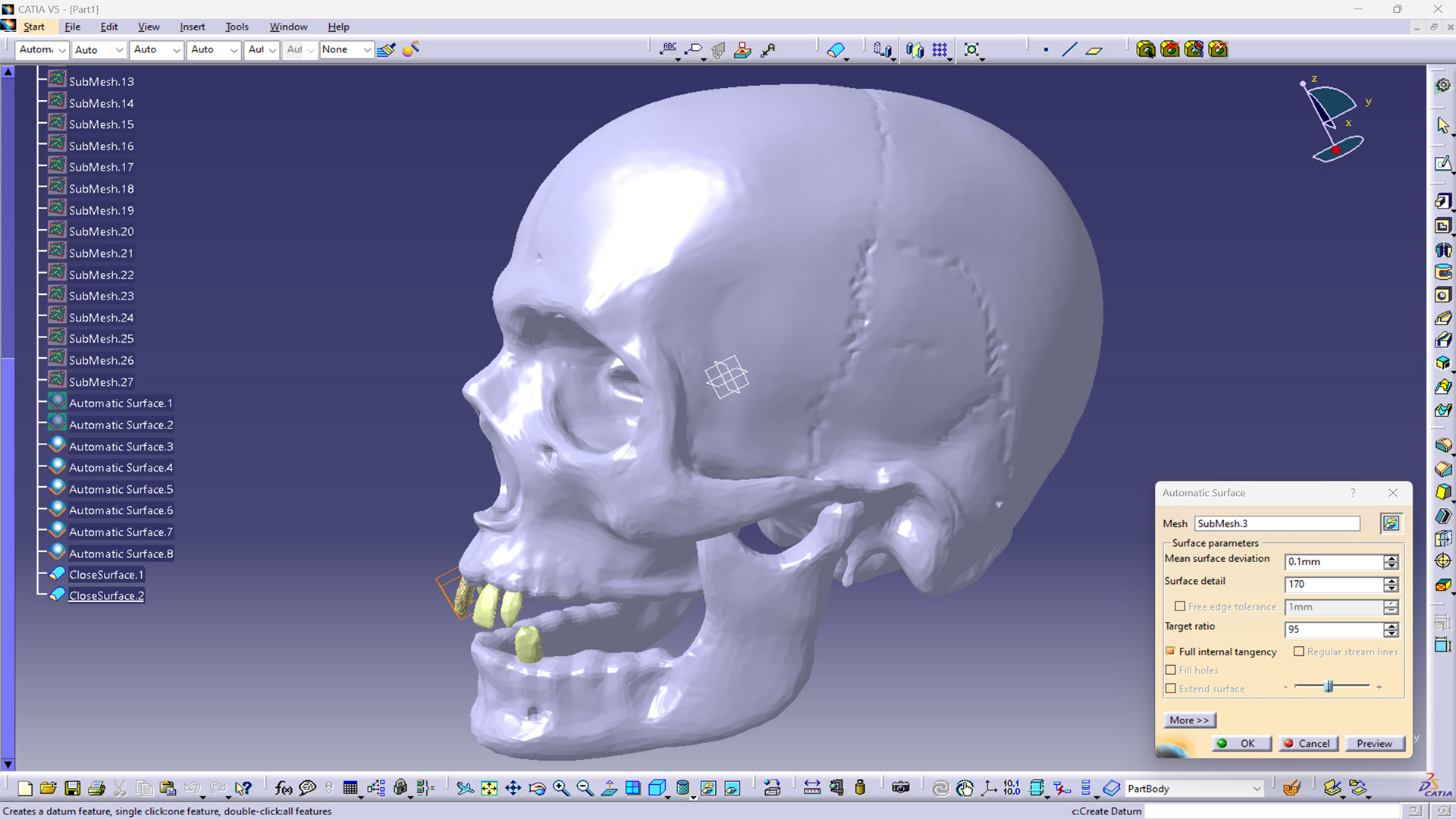Image resolution: width=1456 pixels, height=819 pixels.
Task: Click the Zoom In magnifier icon
Action: (x=561, y=789)
